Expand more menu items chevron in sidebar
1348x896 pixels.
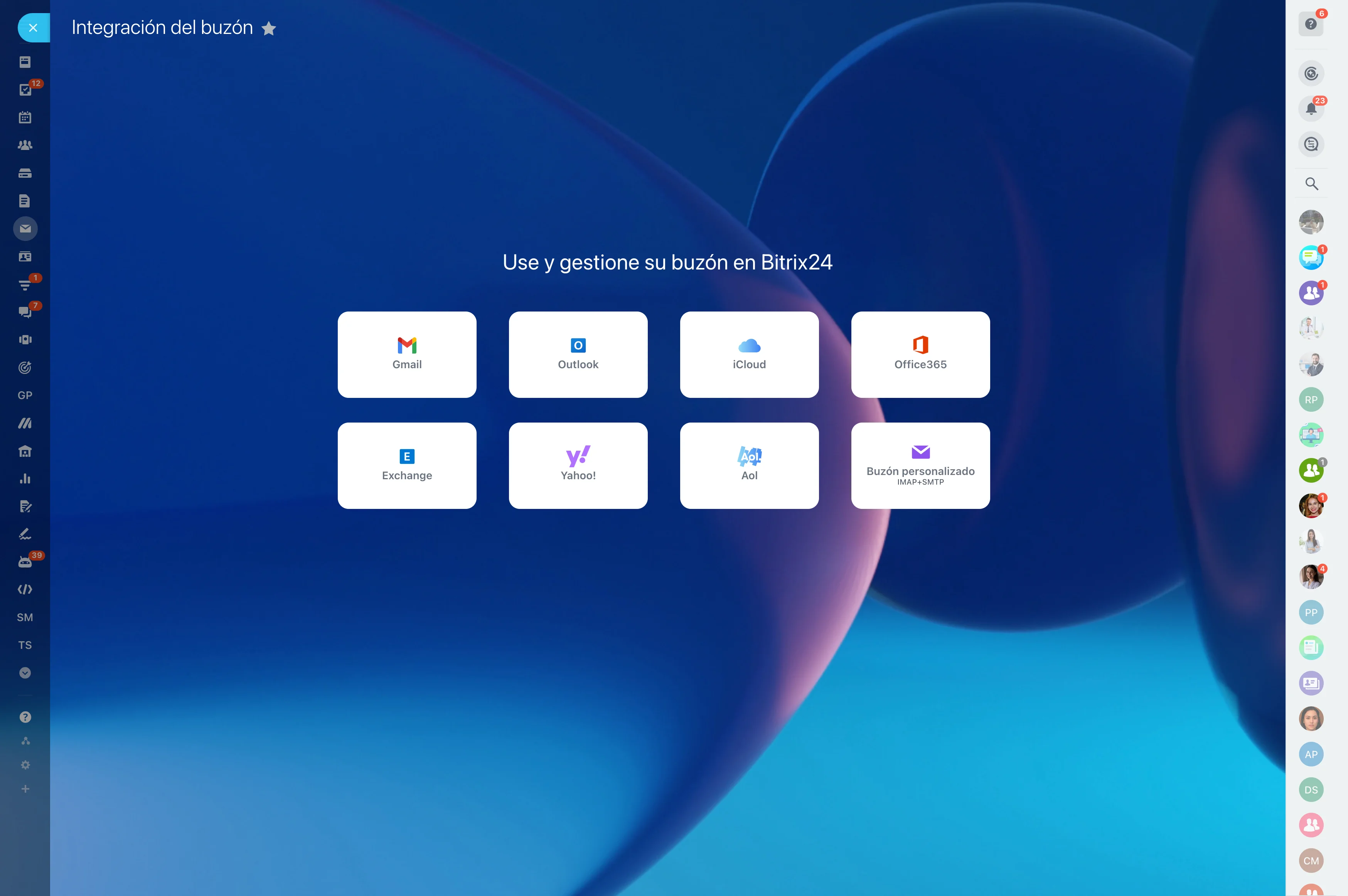click(x=25, y=672)
